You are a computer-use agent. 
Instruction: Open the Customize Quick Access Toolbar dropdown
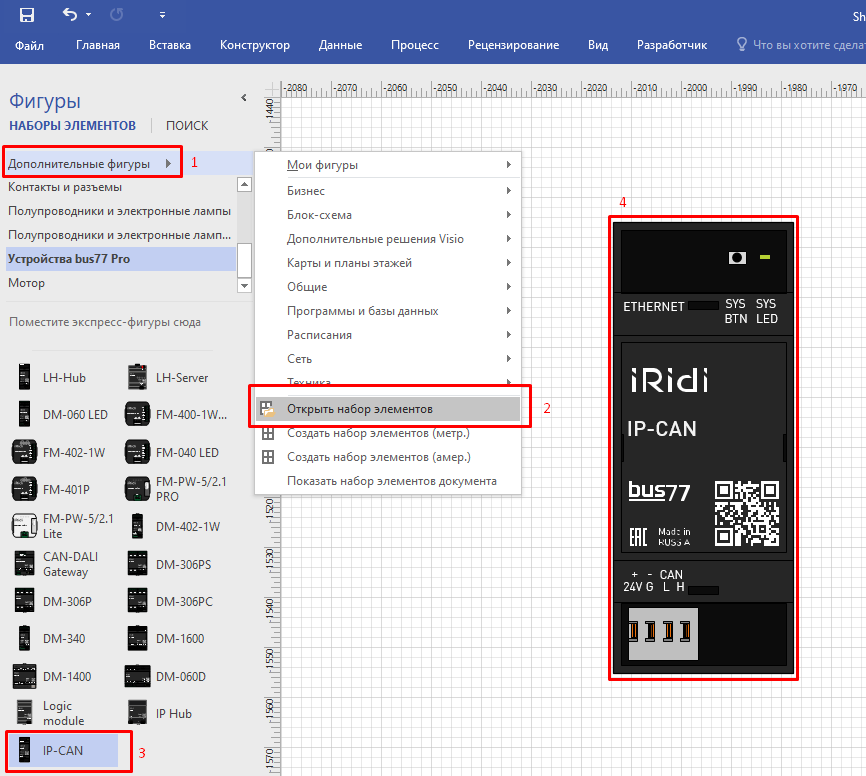[160, 13]
